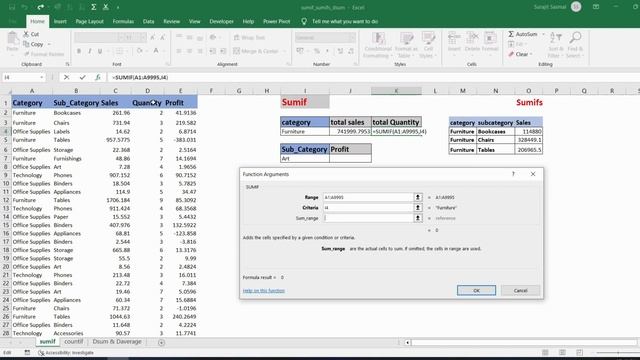Screen dimensions: 640x360
Task: Open the Data ribbon tab
Action: tap(149, 21)
